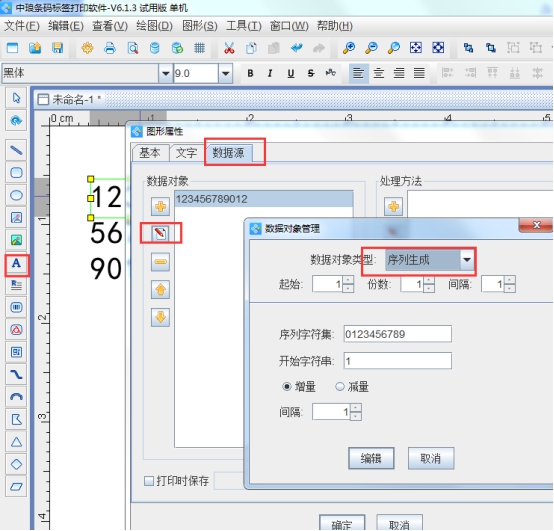The width and height of the screenshot is (554, 531).
Task: Click 取消 in 数据对象管理 dialog
Action: tap(431, 459)
